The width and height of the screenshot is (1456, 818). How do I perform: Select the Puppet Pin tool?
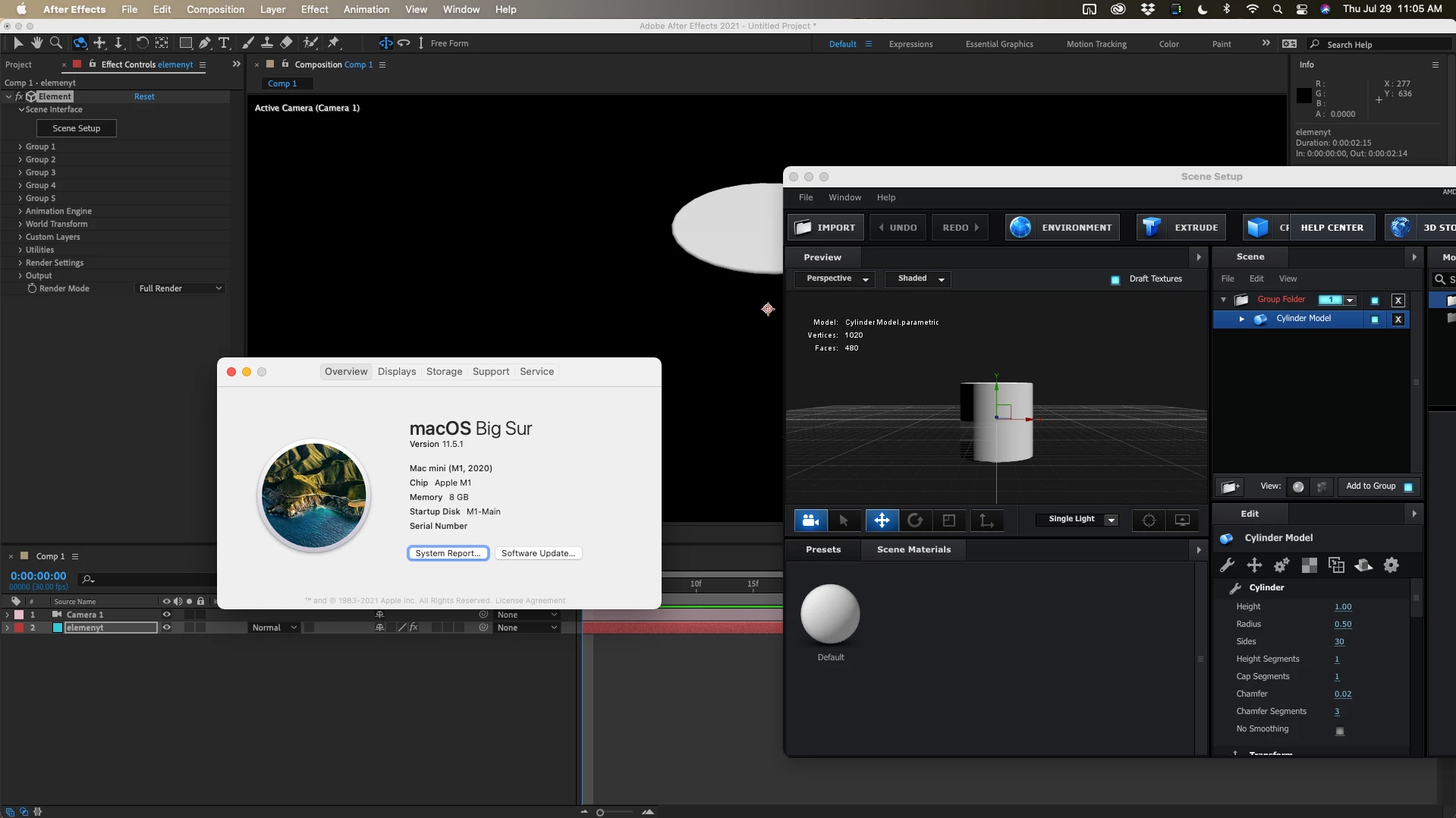pyautogui.click(x=333, y=43)
